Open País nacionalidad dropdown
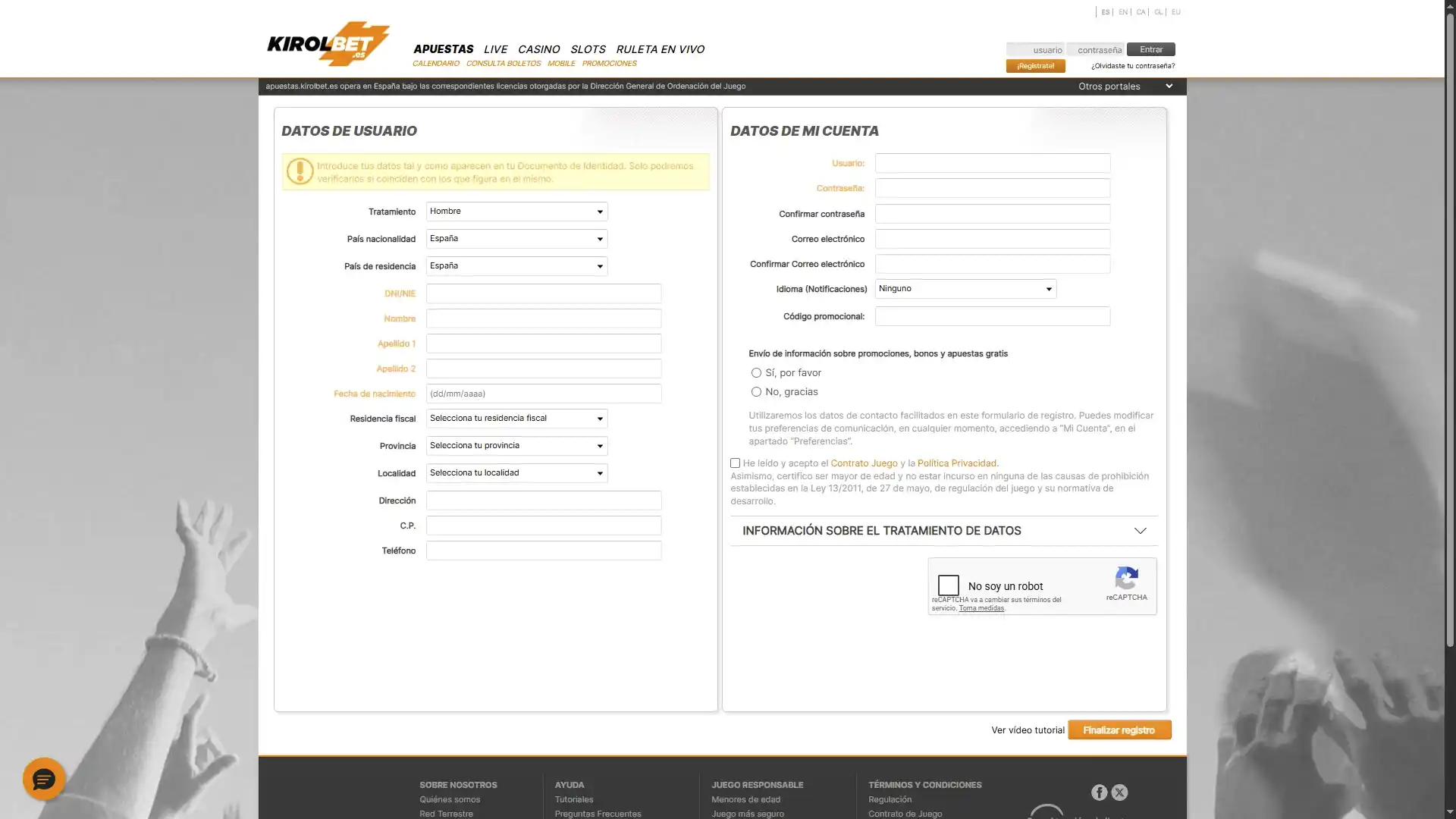 point(516,239)
